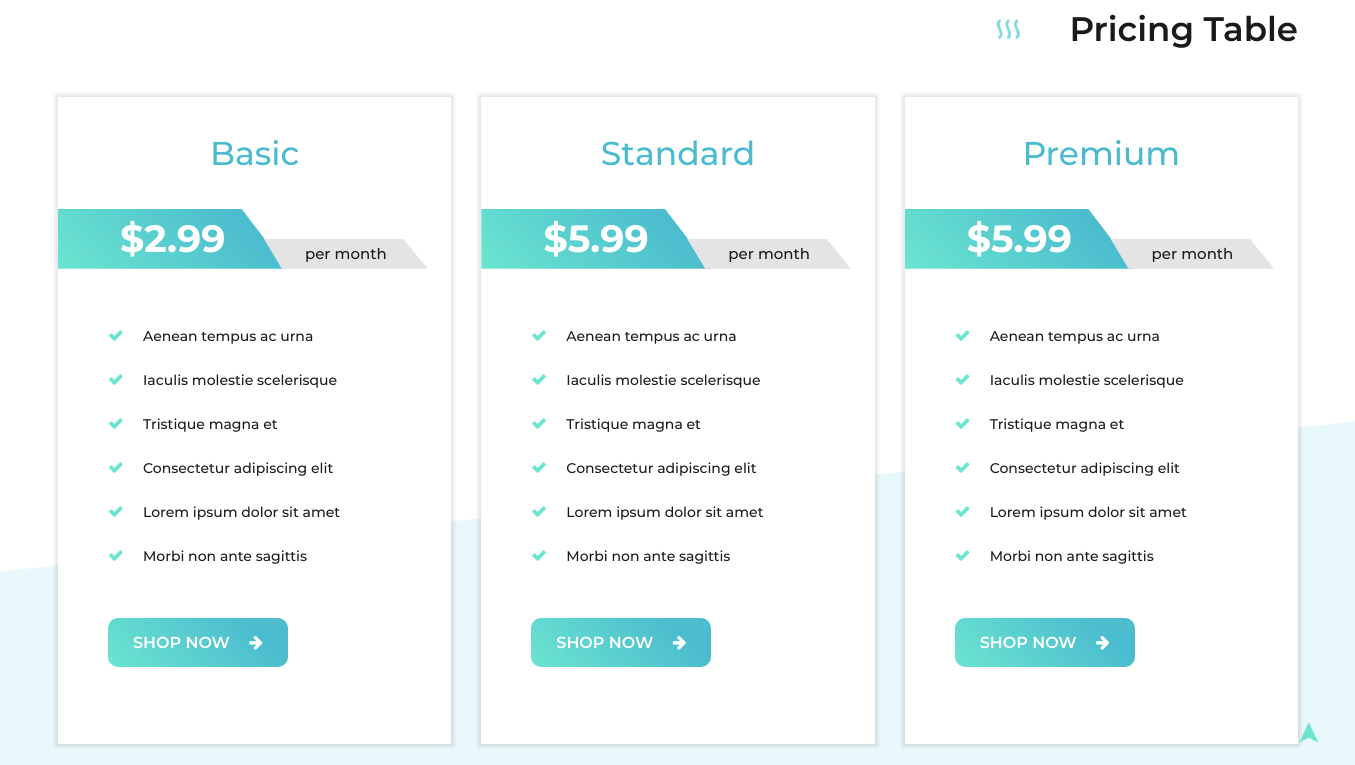Click the per month label in Premium card
This screenshot has height=765, width=1355.
1192,254
